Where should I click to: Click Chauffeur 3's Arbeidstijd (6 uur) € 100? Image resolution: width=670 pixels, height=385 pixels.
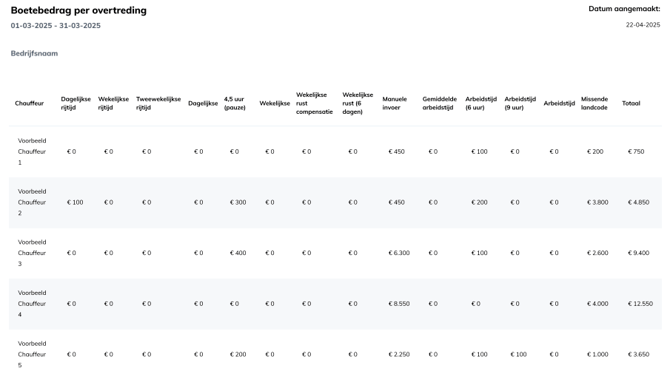[479, 253]
